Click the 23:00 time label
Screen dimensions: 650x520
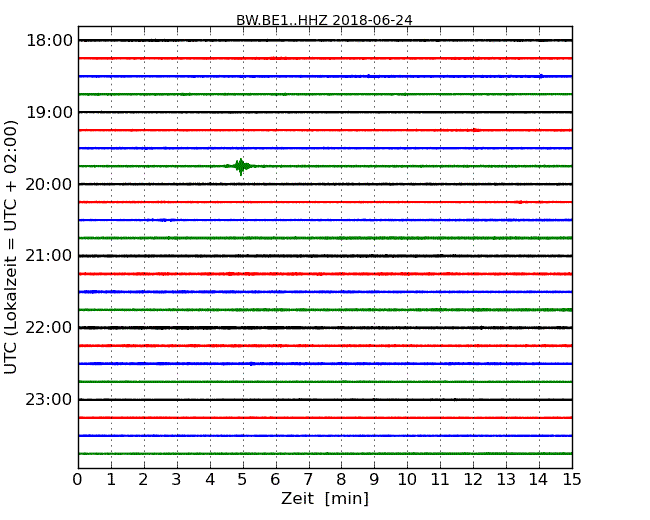coord(49,399)
